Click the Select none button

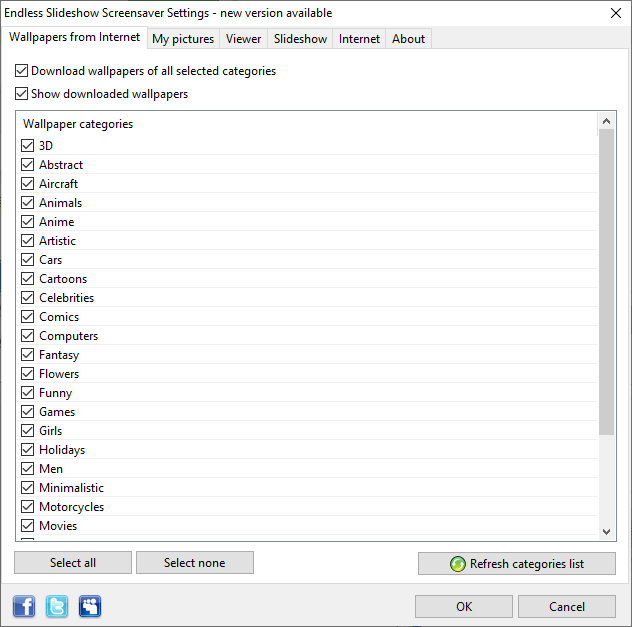pos(195,563)
